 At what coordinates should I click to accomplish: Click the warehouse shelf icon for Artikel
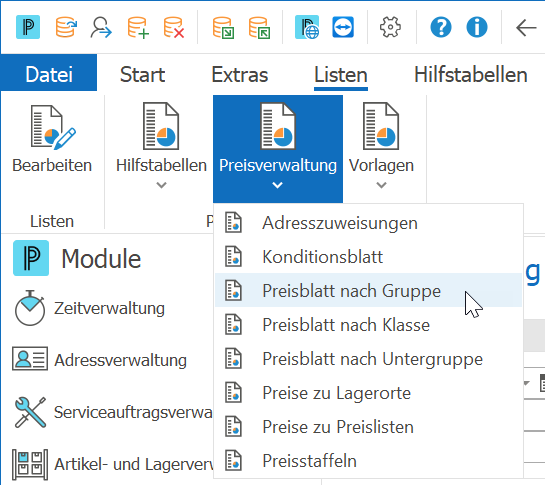pyautogui.click(x=30, y=464)
